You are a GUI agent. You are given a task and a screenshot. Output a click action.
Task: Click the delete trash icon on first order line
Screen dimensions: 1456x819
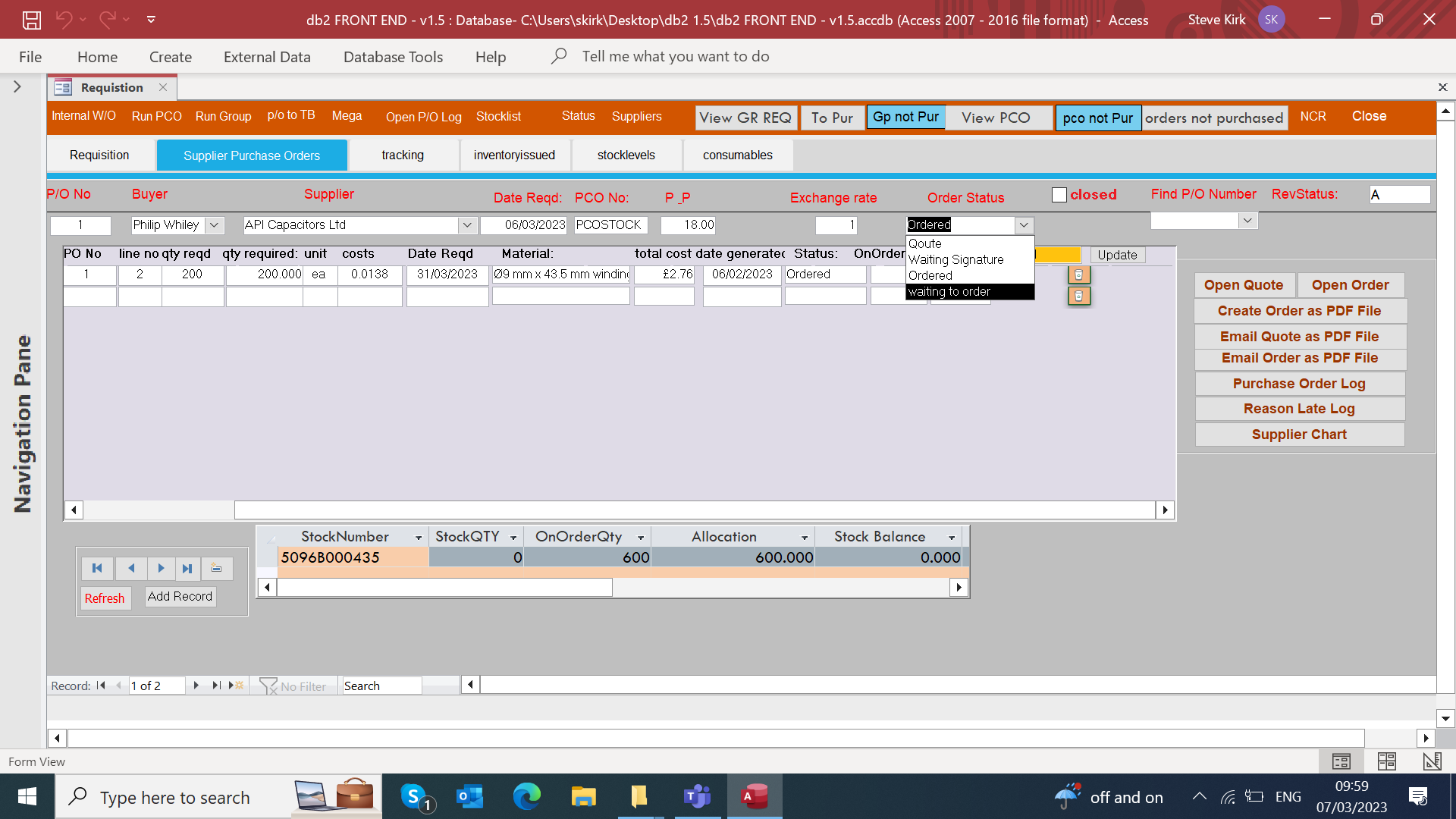coord(1078,275)
